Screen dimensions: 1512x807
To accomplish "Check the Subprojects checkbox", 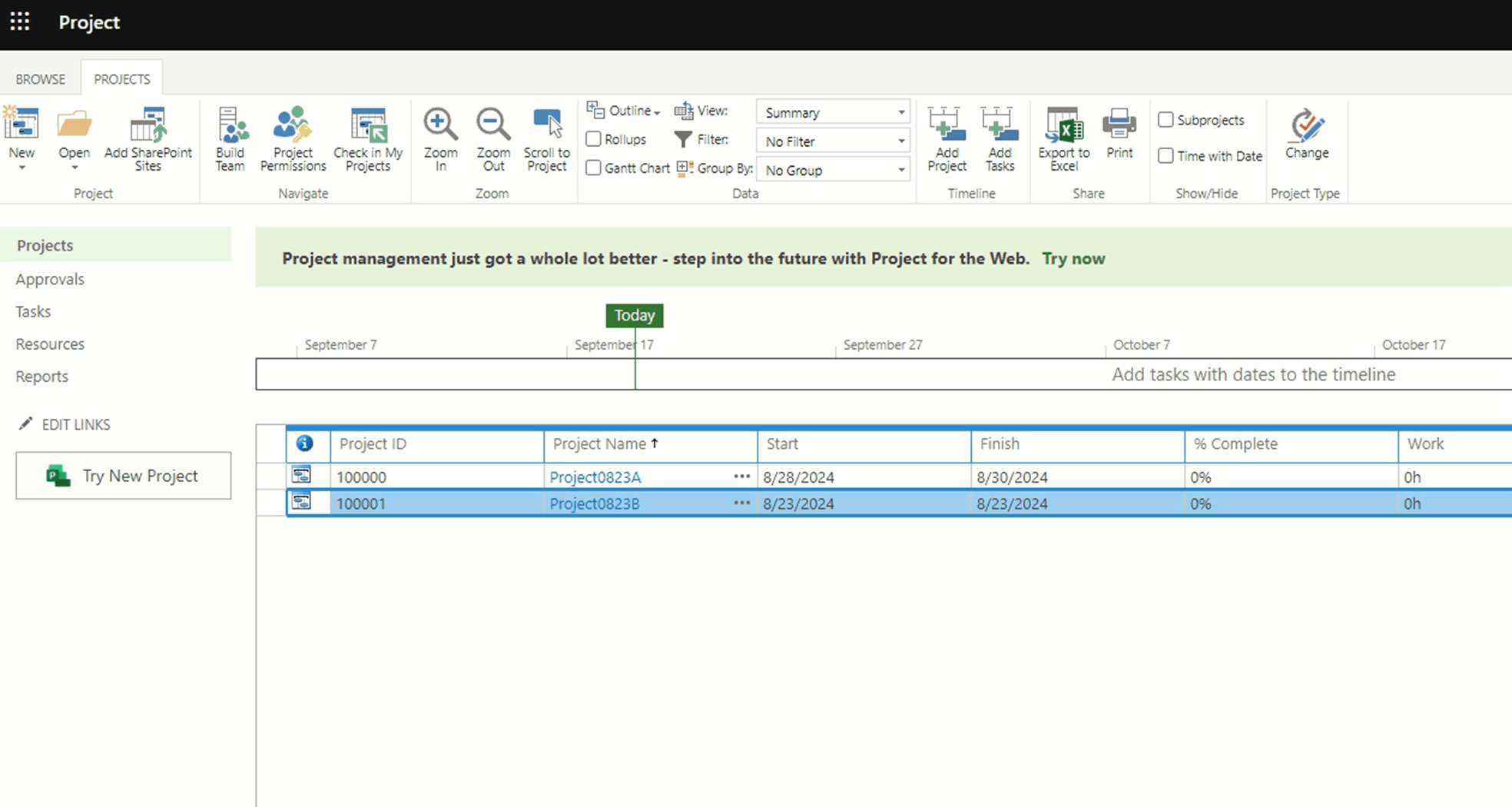I will pyautogui.click(x=1165, y=120).
